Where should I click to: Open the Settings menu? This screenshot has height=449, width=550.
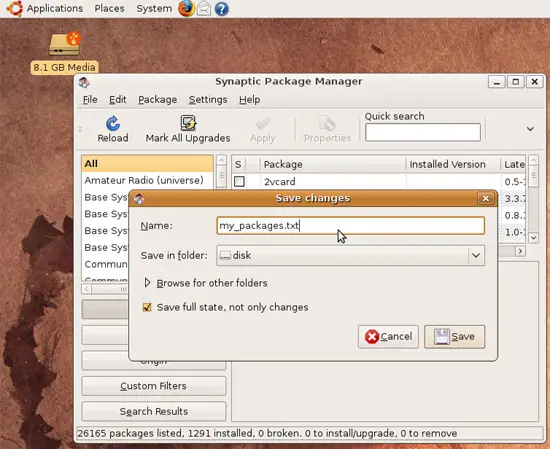pos(208,100)
